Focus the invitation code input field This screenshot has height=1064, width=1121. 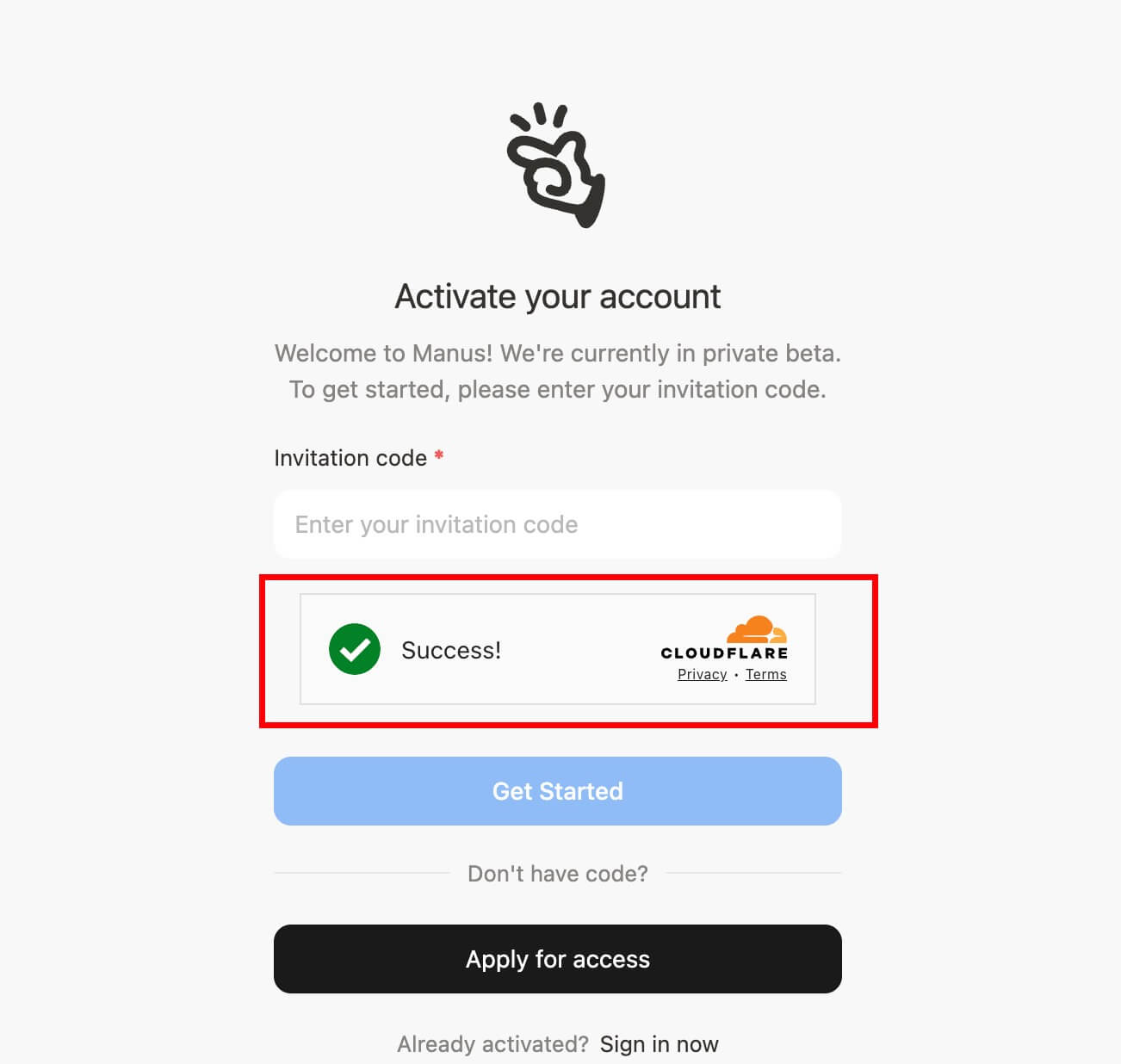(x=558, y=524)
